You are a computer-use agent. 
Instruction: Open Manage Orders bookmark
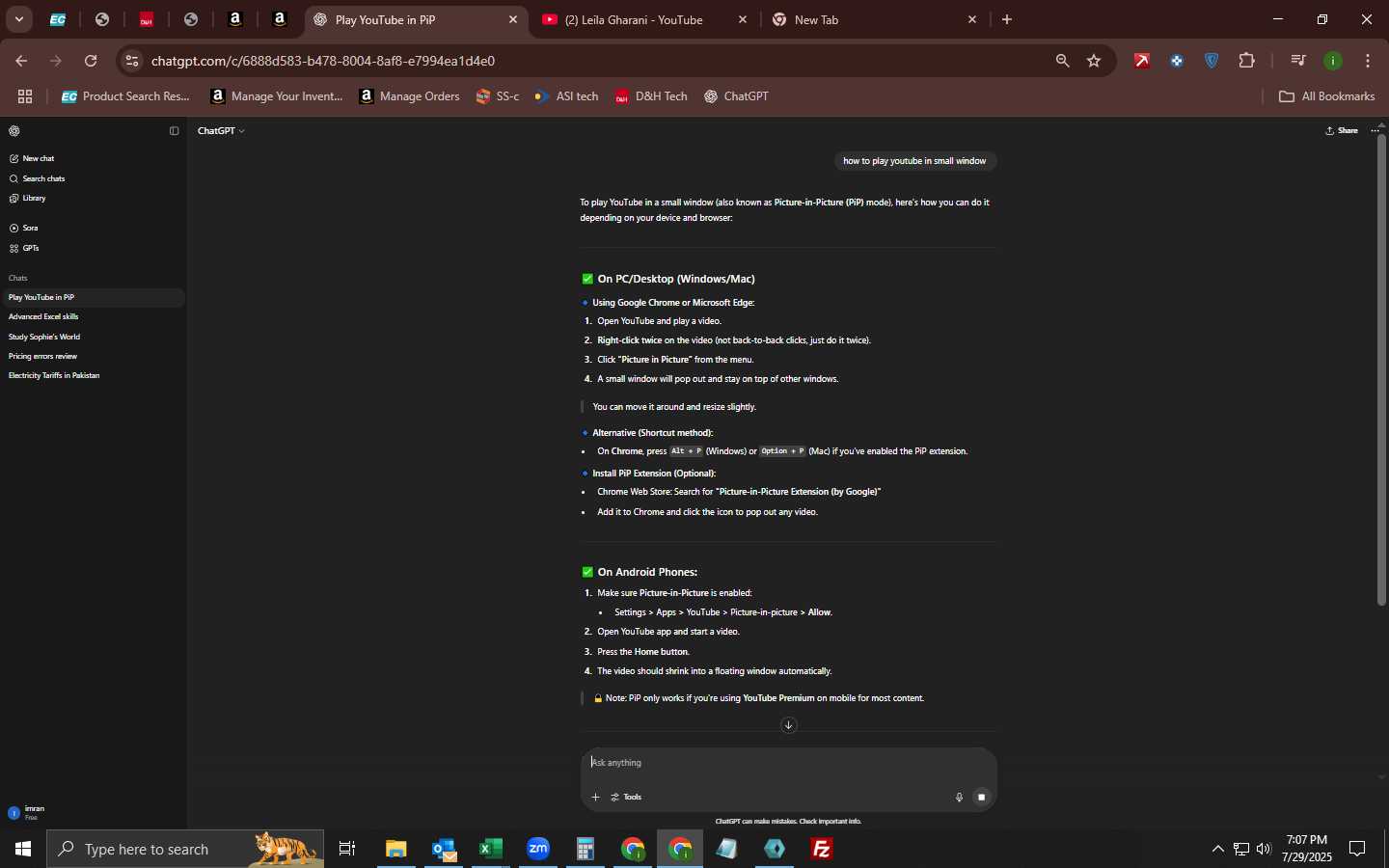pos(409,96)
